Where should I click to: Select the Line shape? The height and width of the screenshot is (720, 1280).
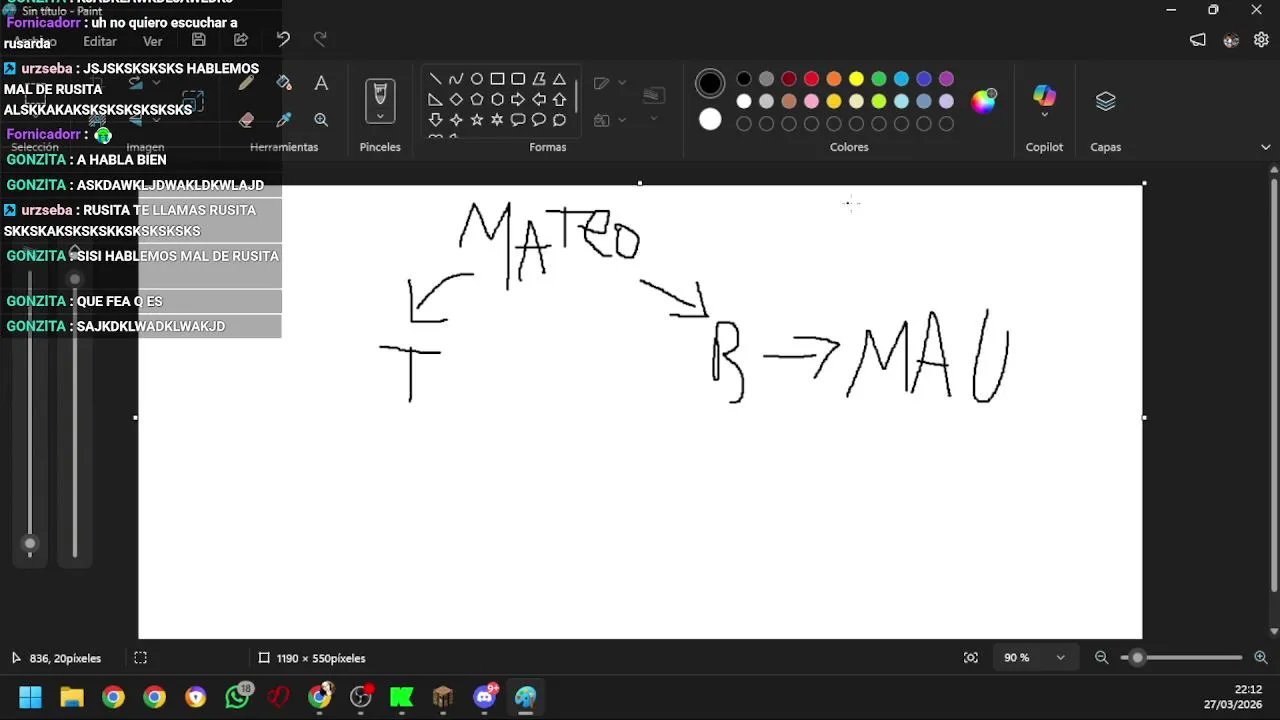pyautogui.click(x=435, y=79)
